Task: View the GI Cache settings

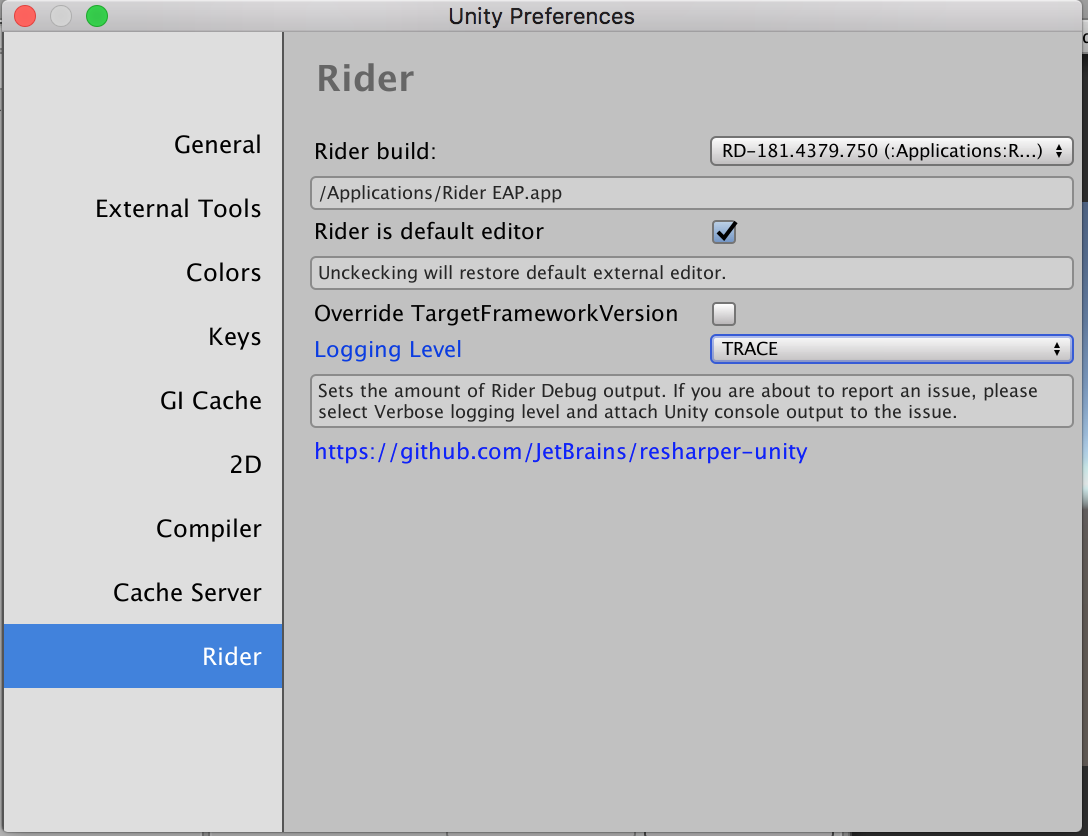Action: click(x=211, y=400)
